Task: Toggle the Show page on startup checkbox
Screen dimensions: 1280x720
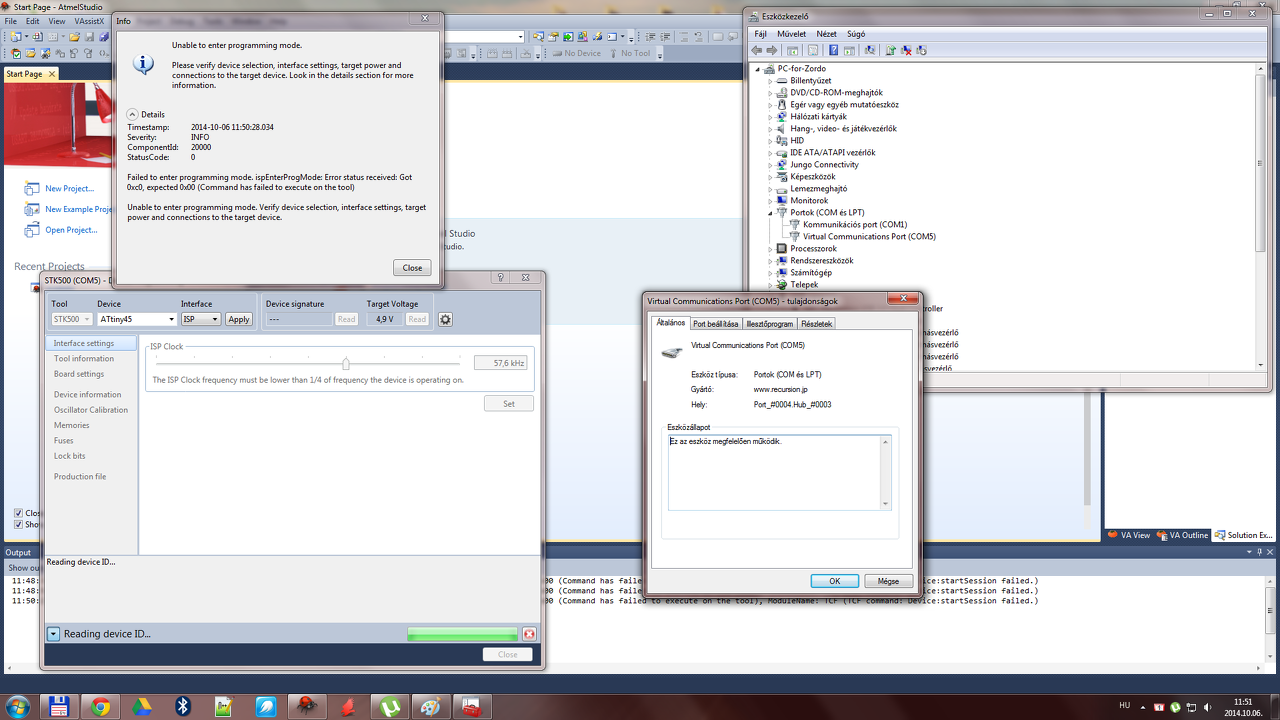Action: click(x=18, y=524)
